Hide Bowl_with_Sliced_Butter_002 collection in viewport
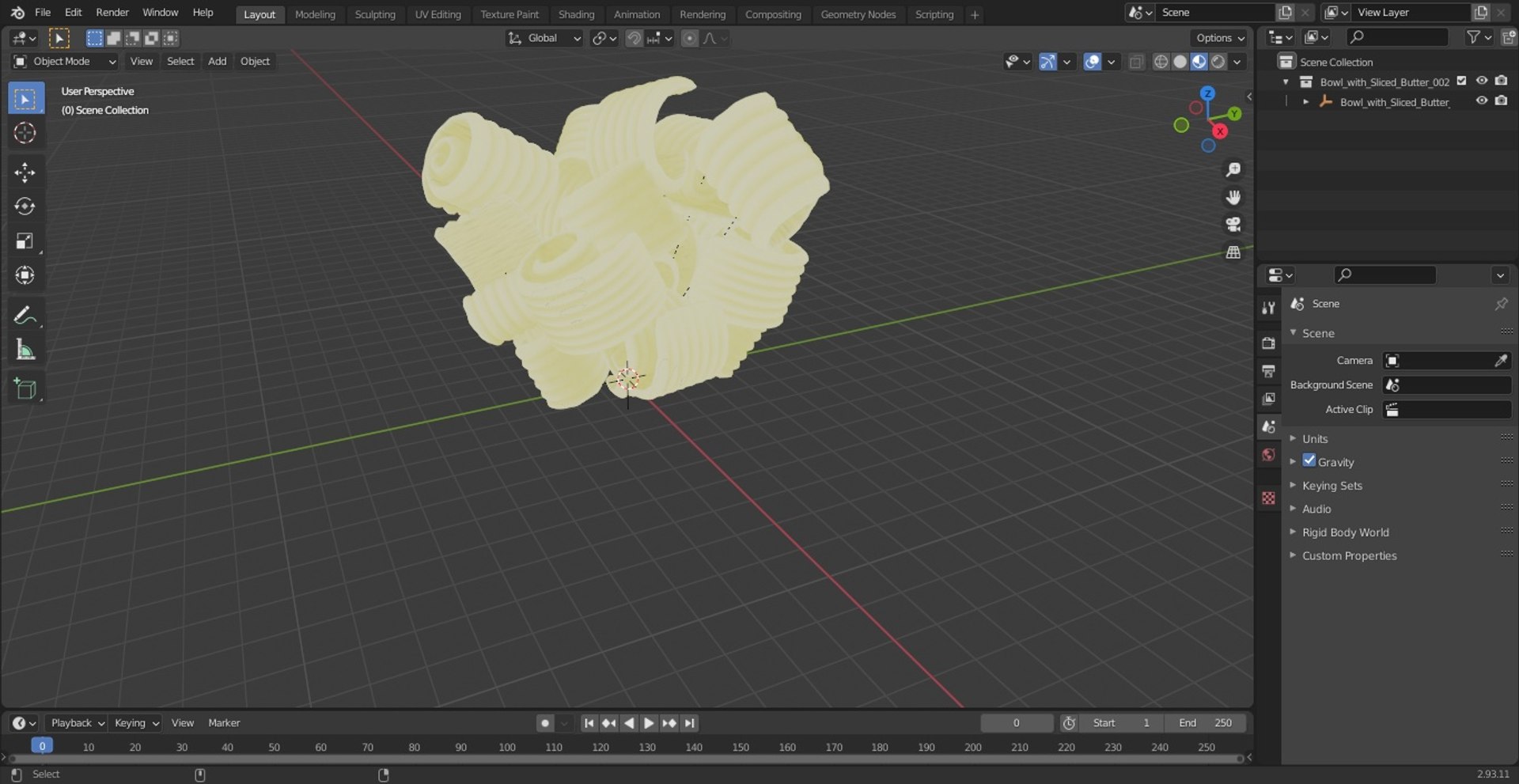Viewport: 1519px width, 784px height. point(1482,81)
